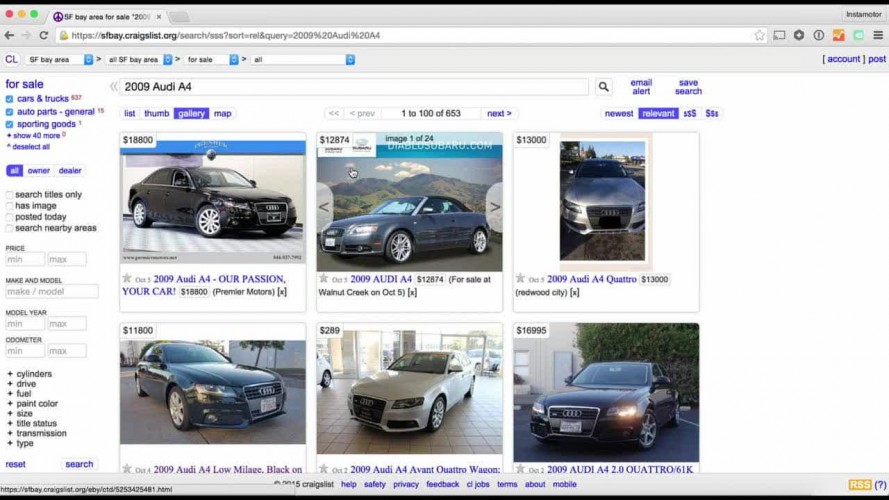Reset the sidebar filters
This screenshot has width=889, height=500.
coord(15,464)
